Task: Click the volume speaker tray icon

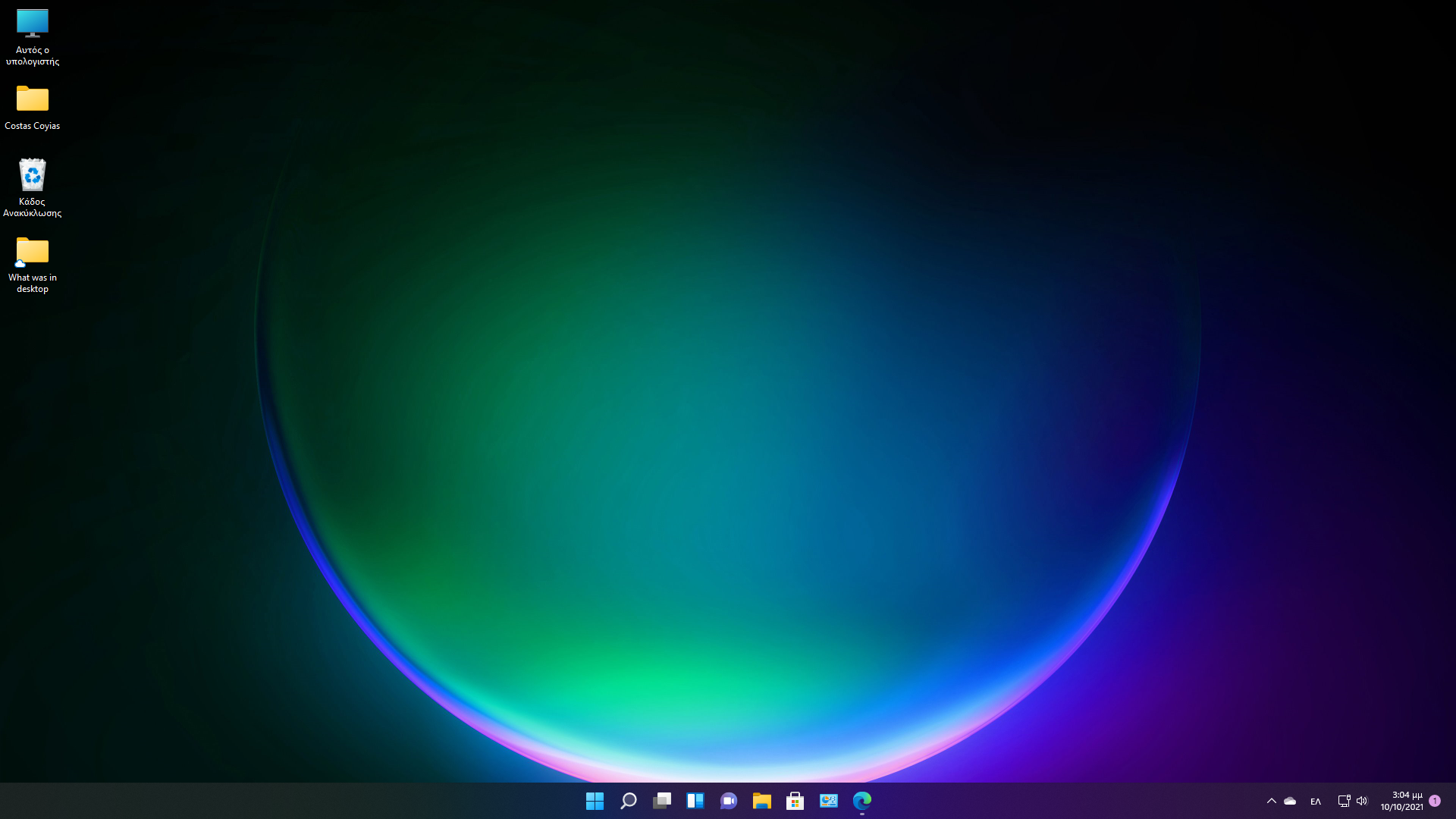Action: pyautogui.click(x=1362, y=801)
